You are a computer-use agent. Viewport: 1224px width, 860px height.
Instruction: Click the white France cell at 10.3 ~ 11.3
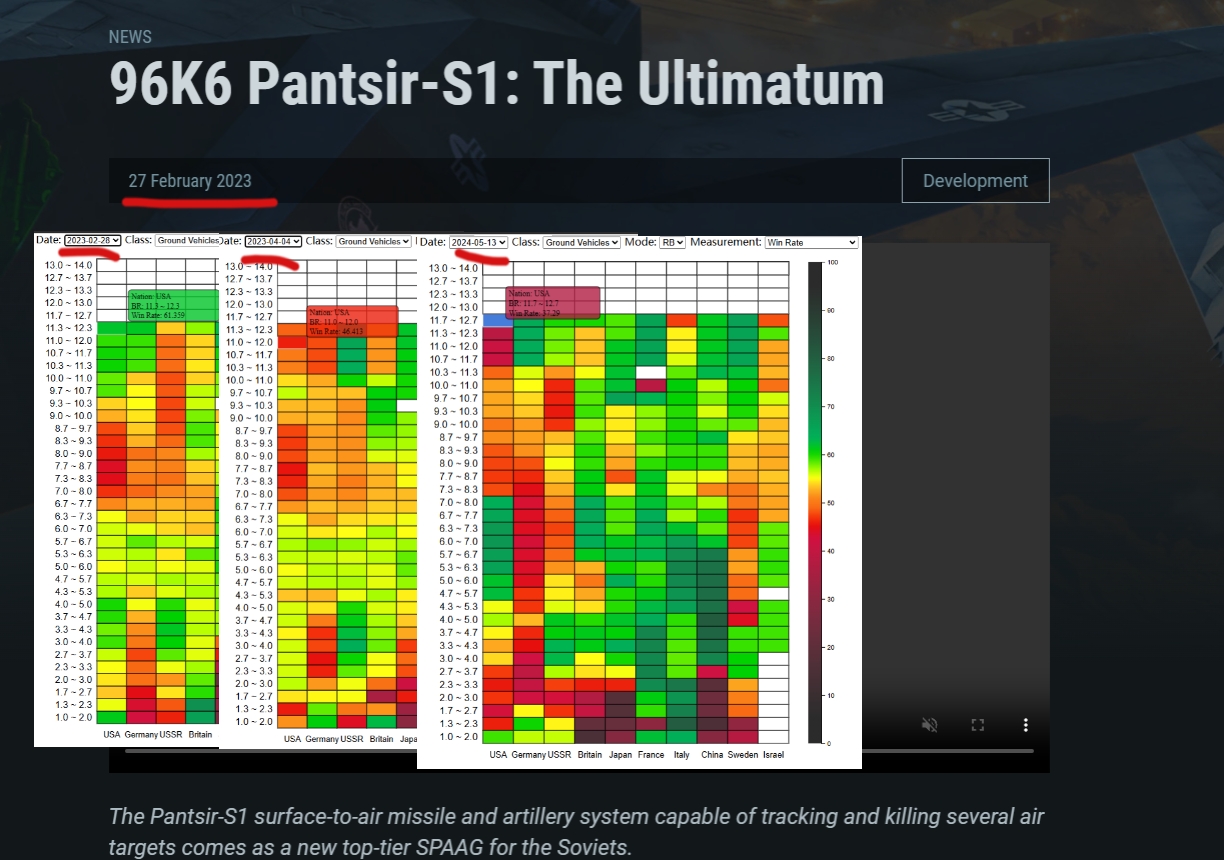(x=651, y=372)
